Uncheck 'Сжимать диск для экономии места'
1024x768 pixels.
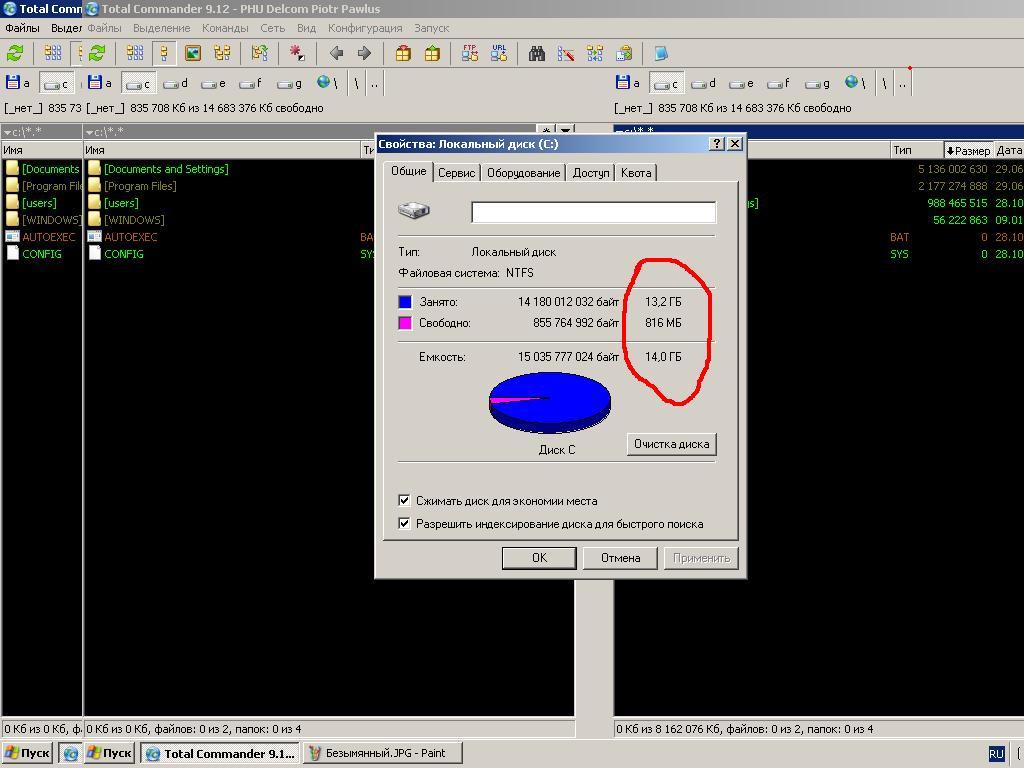pyautogui.click(x=404, y=500)
